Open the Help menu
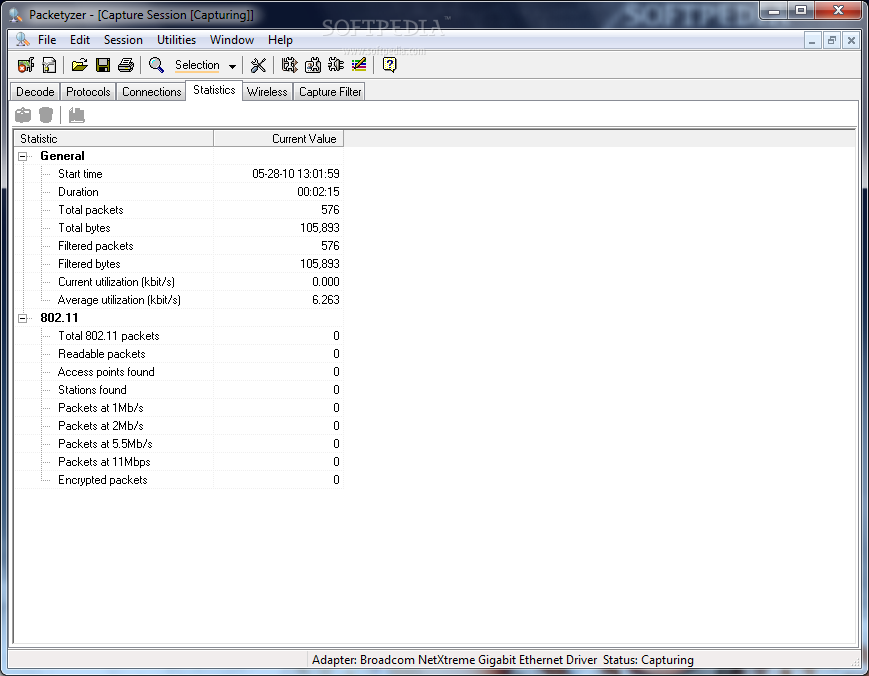869x676 pixels. (x=280, y=40)
